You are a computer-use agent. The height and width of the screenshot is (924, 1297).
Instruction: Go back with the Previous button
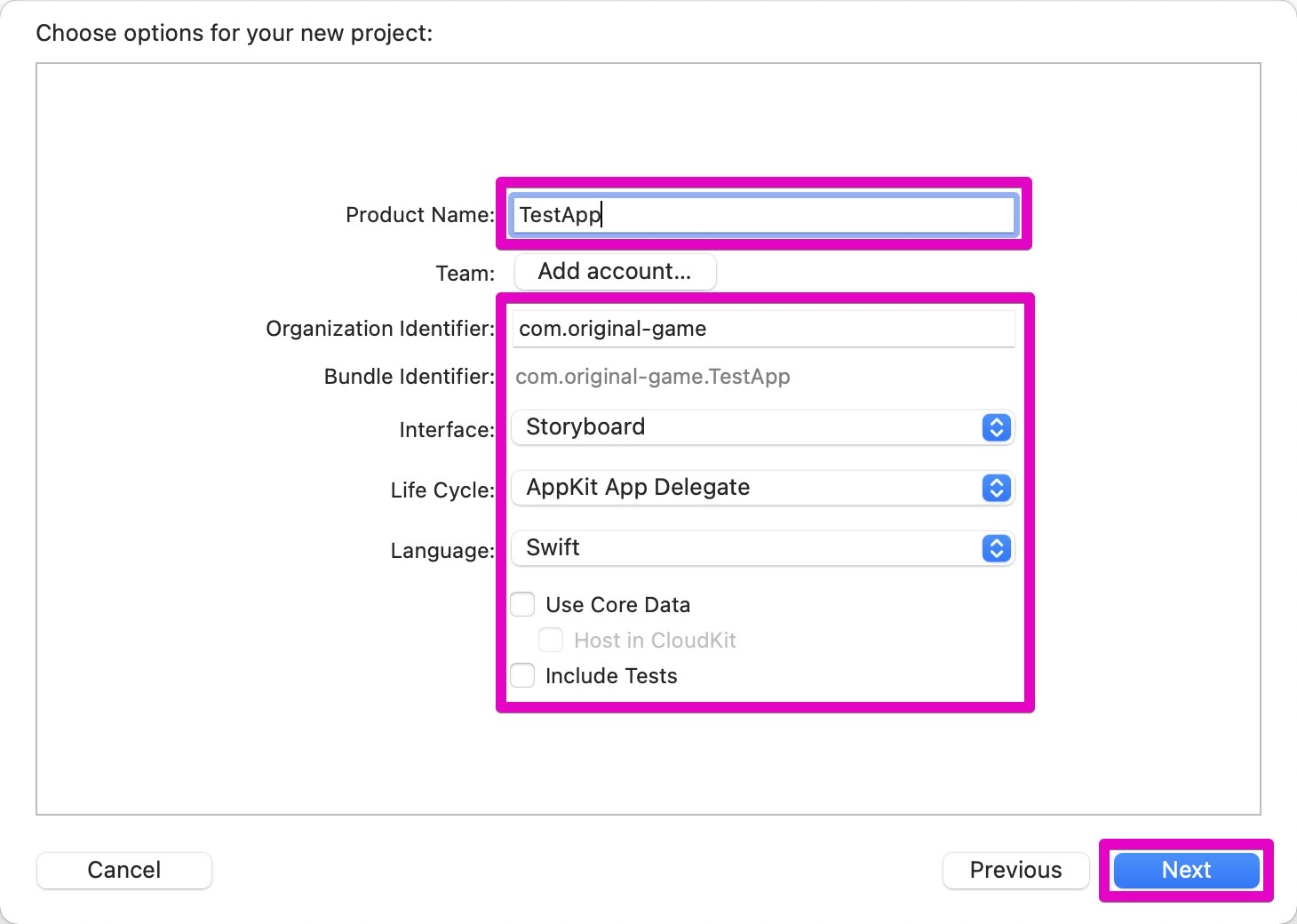(x=1015, y=870)
